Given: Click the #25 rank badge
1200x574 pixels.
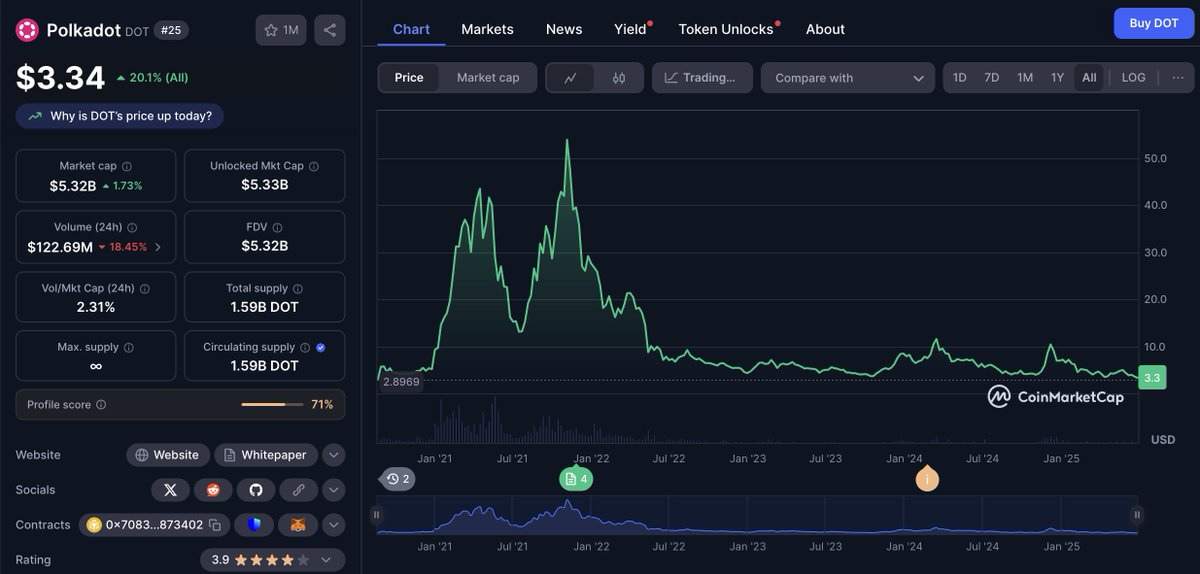Looking at the screenshot, I should 172,31.
